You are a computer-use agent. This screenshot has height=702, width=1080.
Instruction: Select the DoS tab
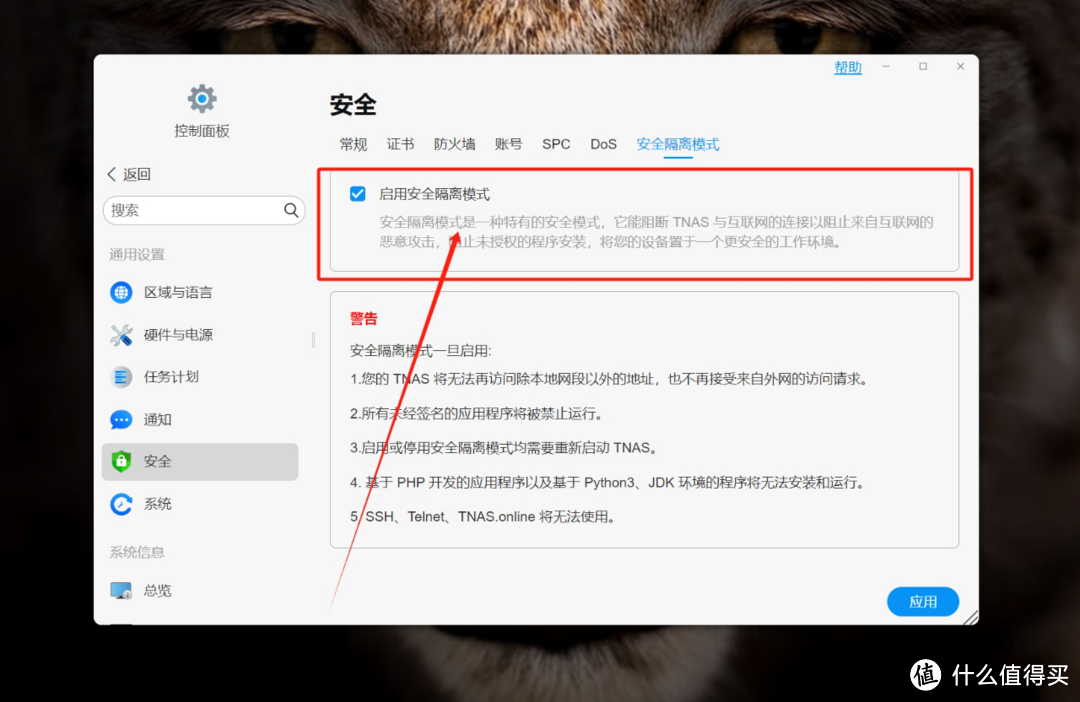603,144
